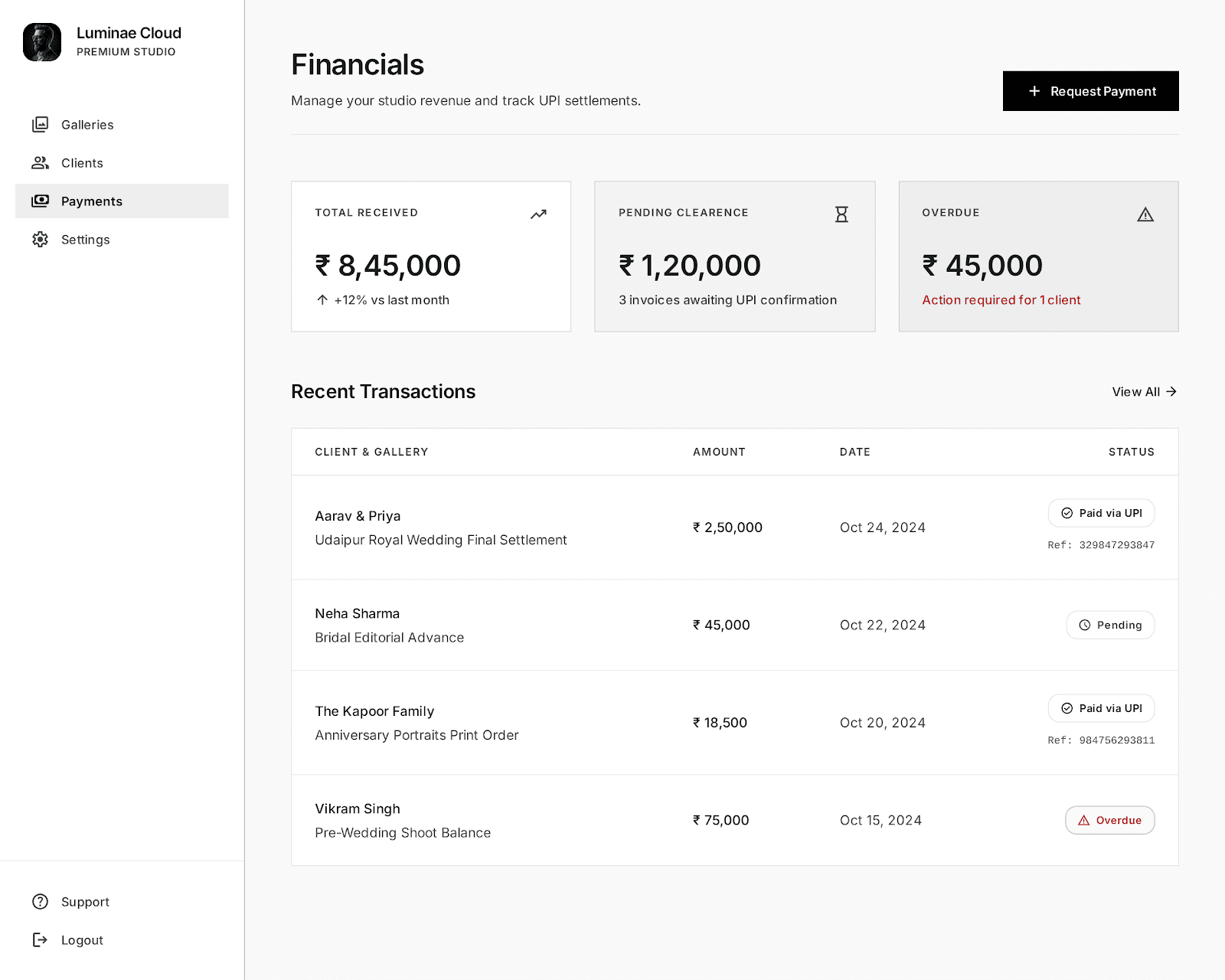Viewport: 1225px width, 980px height.
Task: Open the Support page
Action: (122, 902)
